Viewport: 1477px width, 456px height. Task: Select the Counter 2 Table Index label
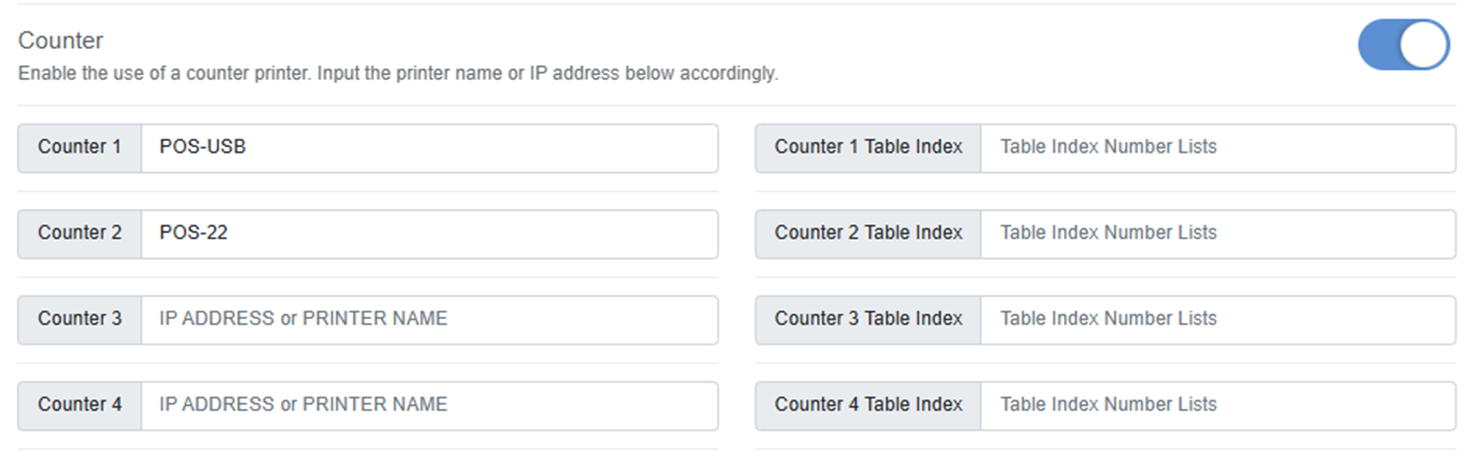point(868,234)
